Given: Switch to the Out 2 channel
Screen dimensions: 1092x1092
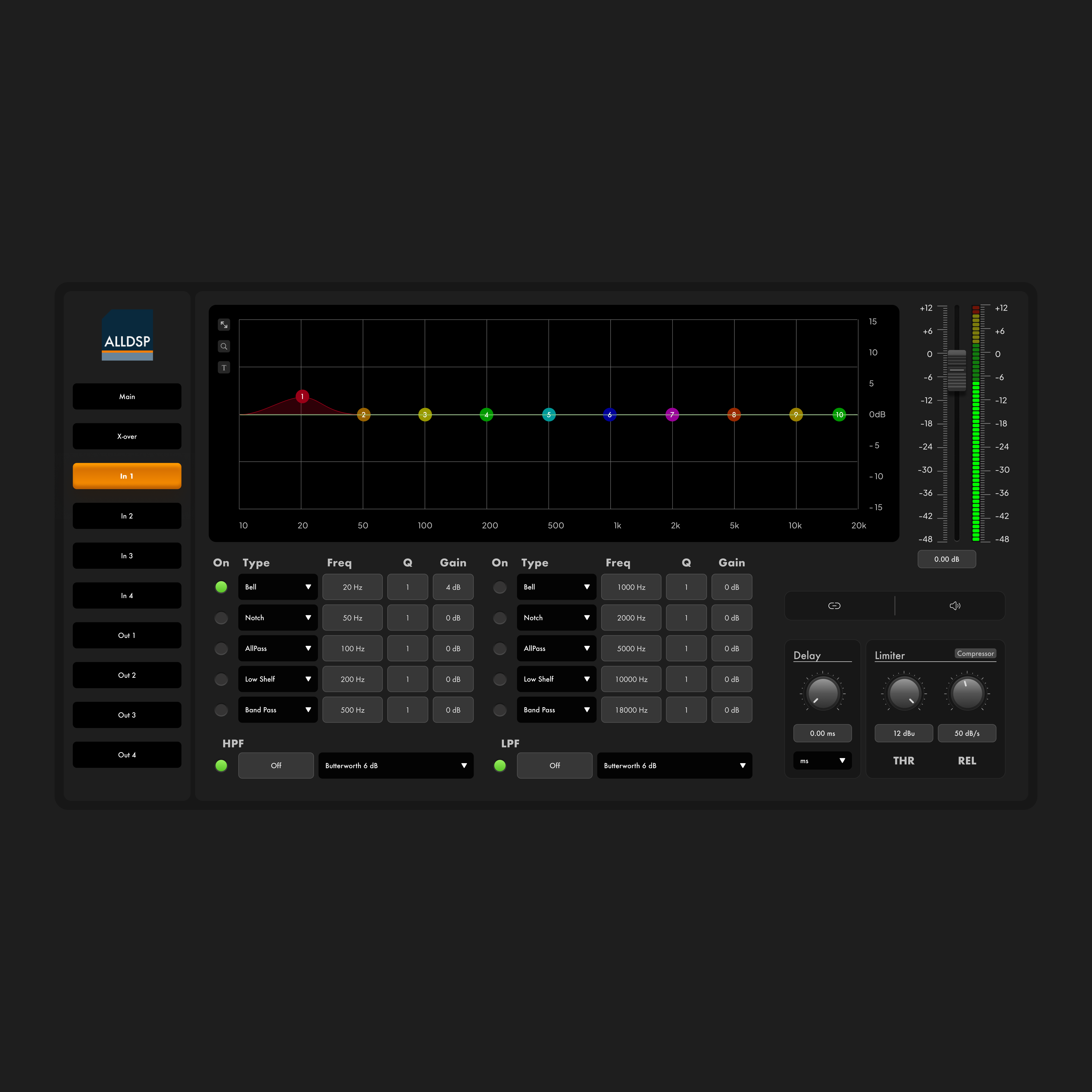Looking at the screenshot, I should coord(127,675).
